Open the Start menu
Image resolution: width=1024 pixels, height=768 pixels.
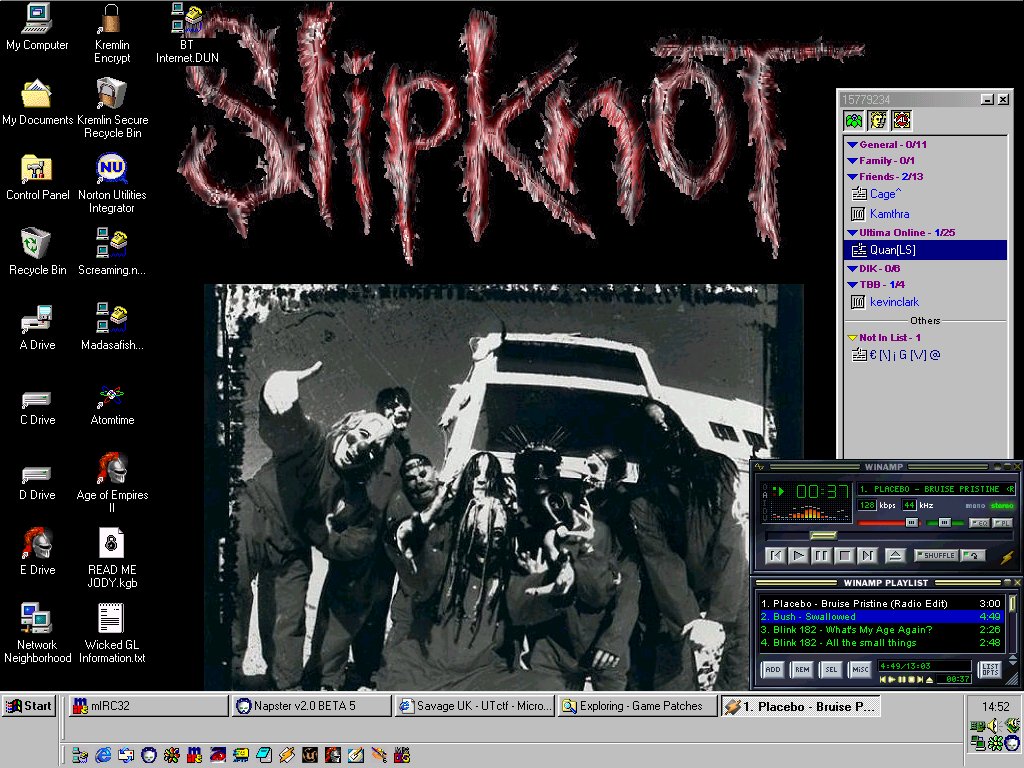click(x=28, y=706)
